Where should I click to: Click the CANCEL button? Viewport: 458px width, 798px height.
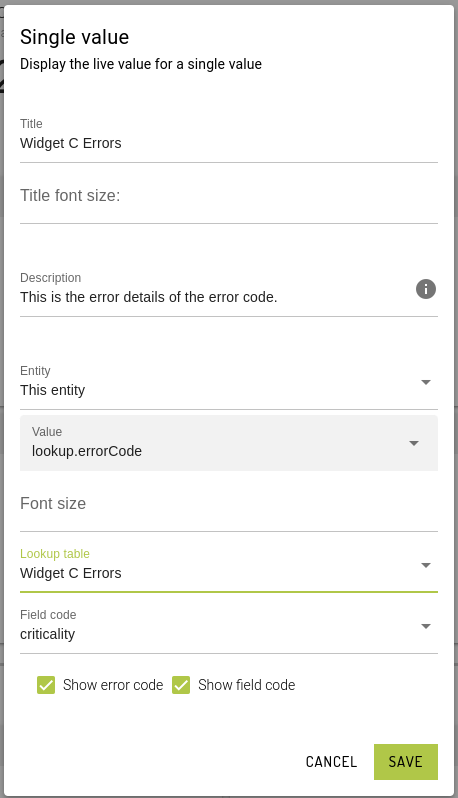[x=331, y=762]
